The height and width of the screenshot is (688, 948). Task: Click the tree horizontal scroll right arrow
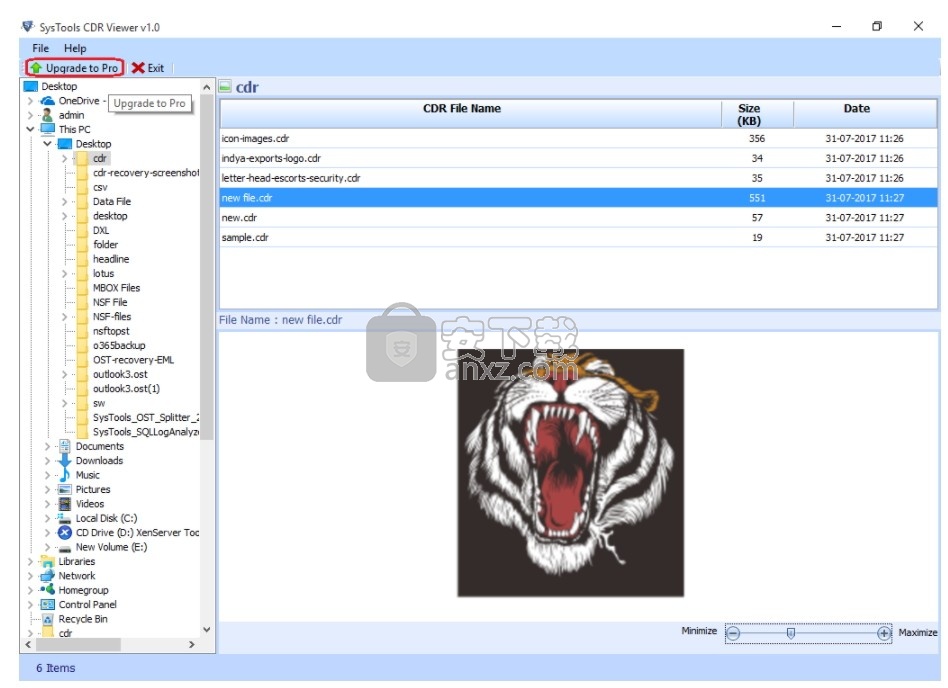tap(192, 646)
